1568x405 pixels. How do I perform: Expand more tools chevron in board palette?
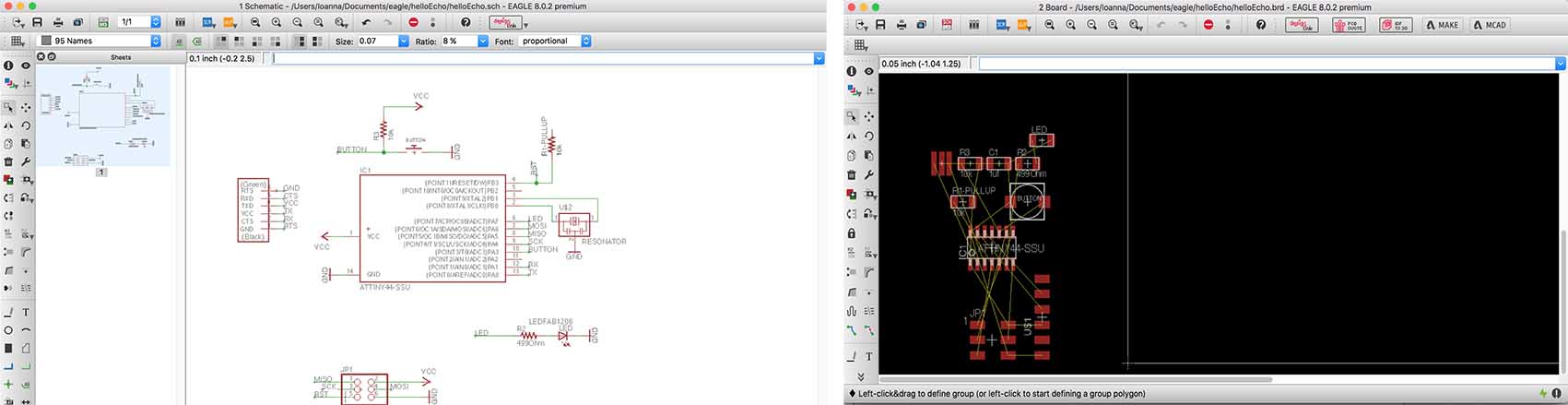click(x=860, y=376)
